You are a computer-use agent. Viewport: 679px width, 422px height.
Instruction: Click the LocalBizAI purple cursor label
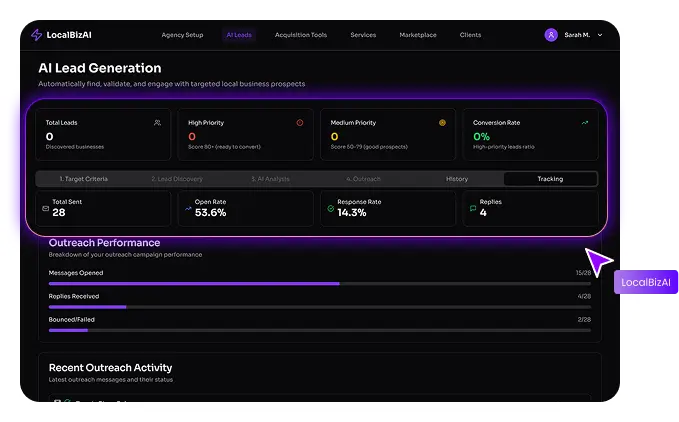[645, 282]
